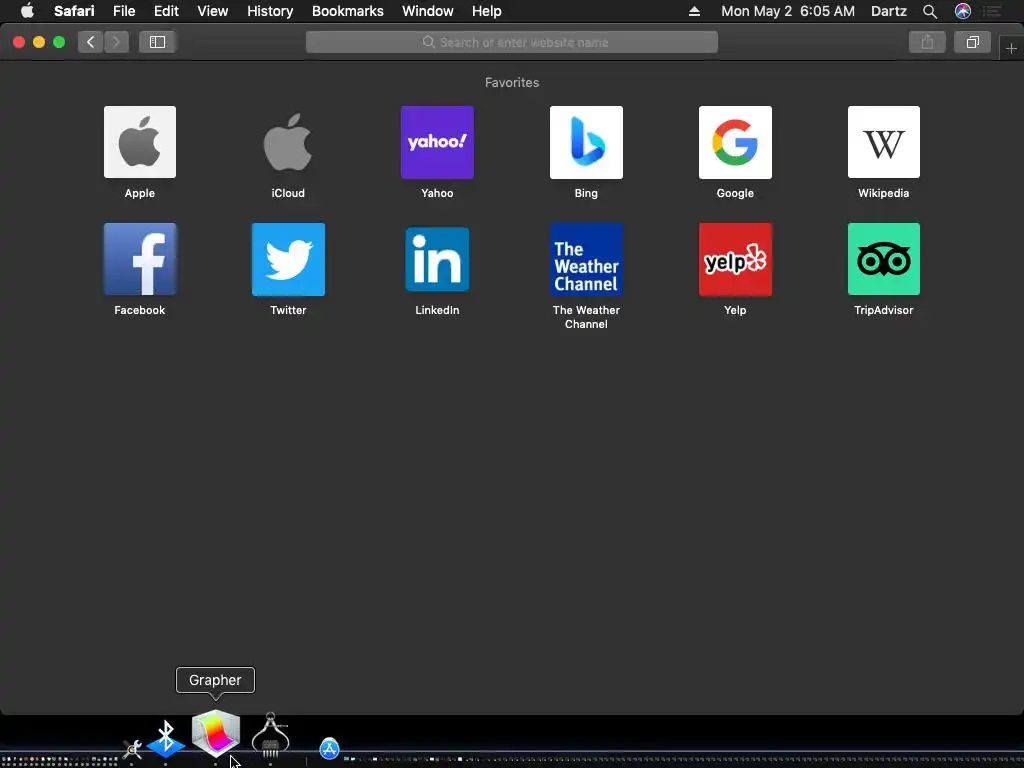1024x768 pixels.
Task: Open The Weather Channel favorite
Action: pyautogui.click(x=586, y=259)
